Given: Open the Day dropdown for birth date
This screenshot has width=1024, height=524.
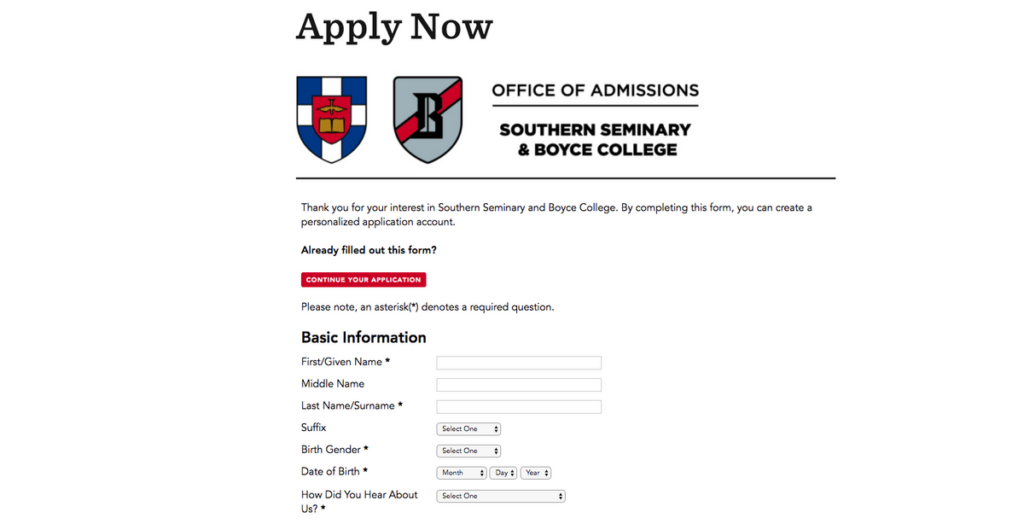Looking at the screenshot, I should point(504,473).
